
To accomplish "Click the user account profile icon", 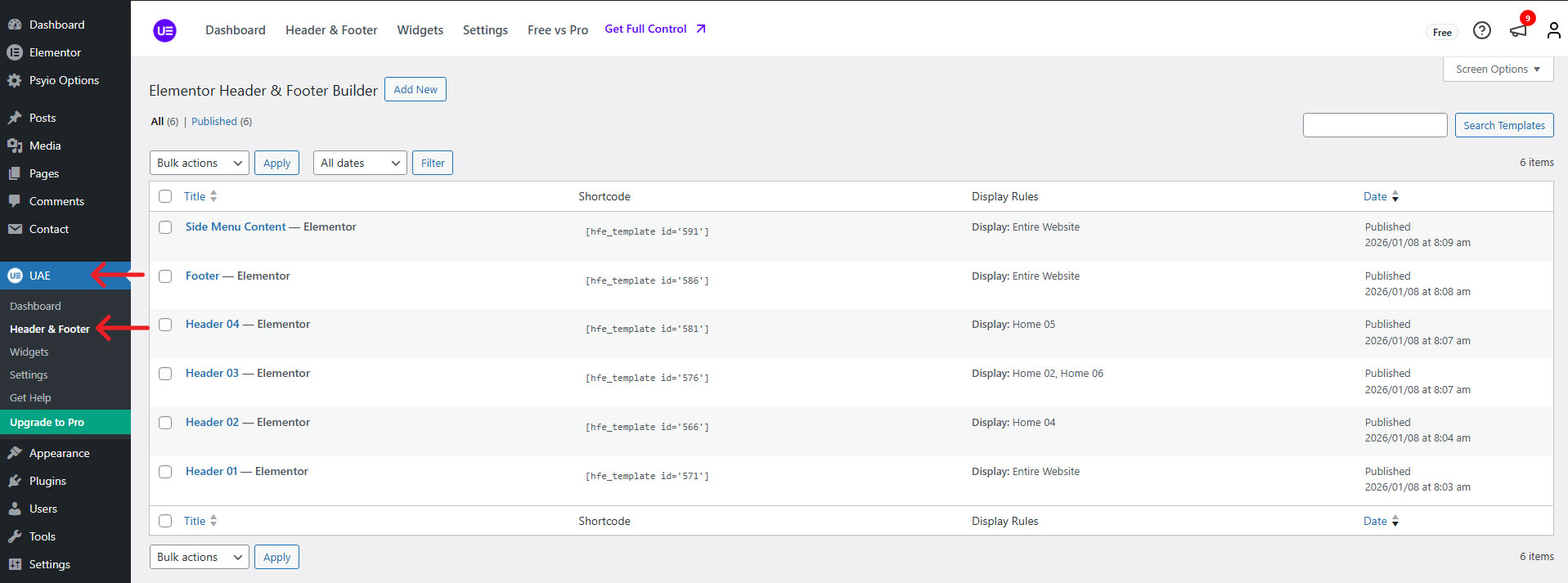I will click(x=1553, y=31).
